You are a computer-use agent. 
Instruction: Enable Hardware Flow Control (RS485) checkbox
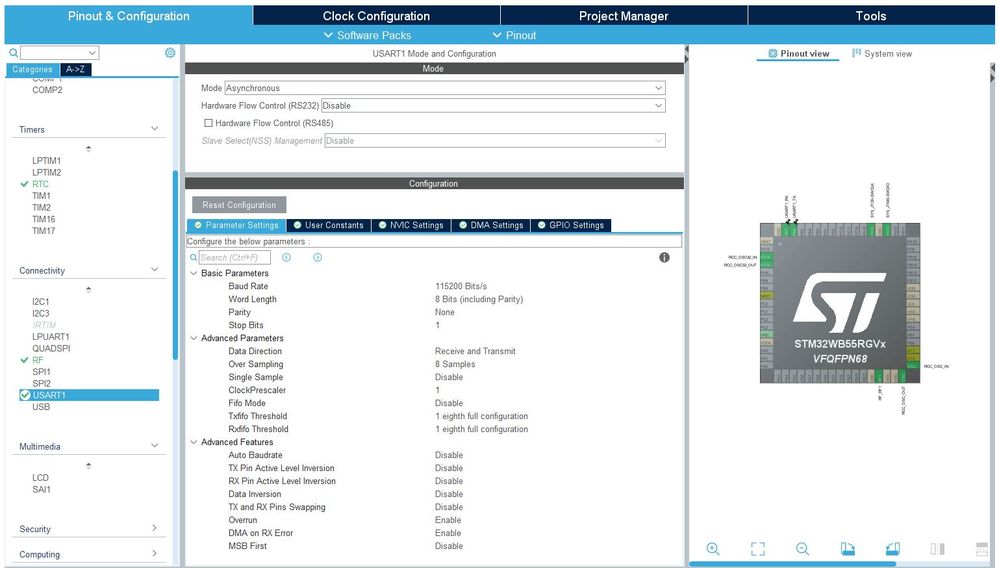point(208,123)
